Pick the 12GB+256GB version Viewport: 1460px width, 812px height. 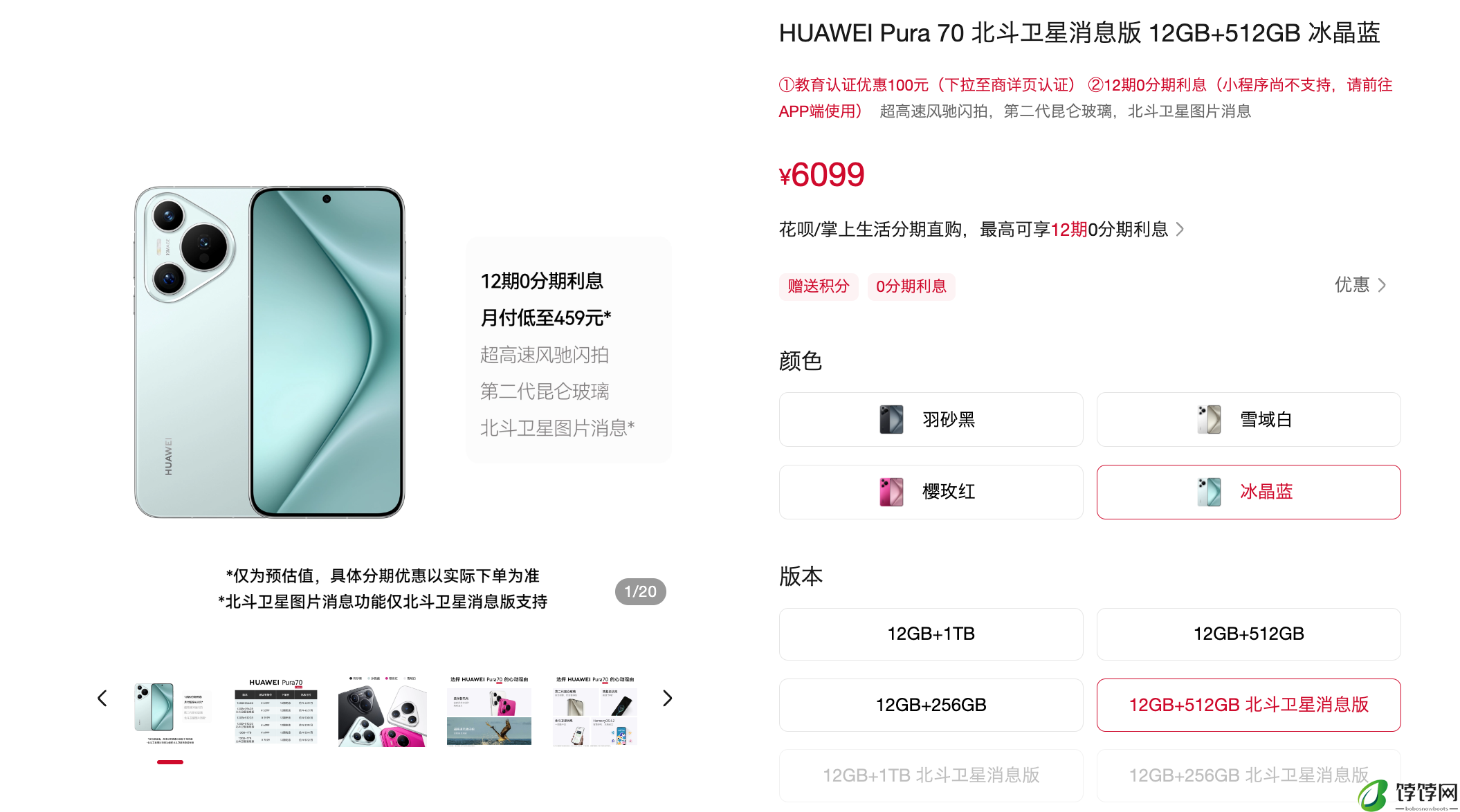tap(931, 705)
